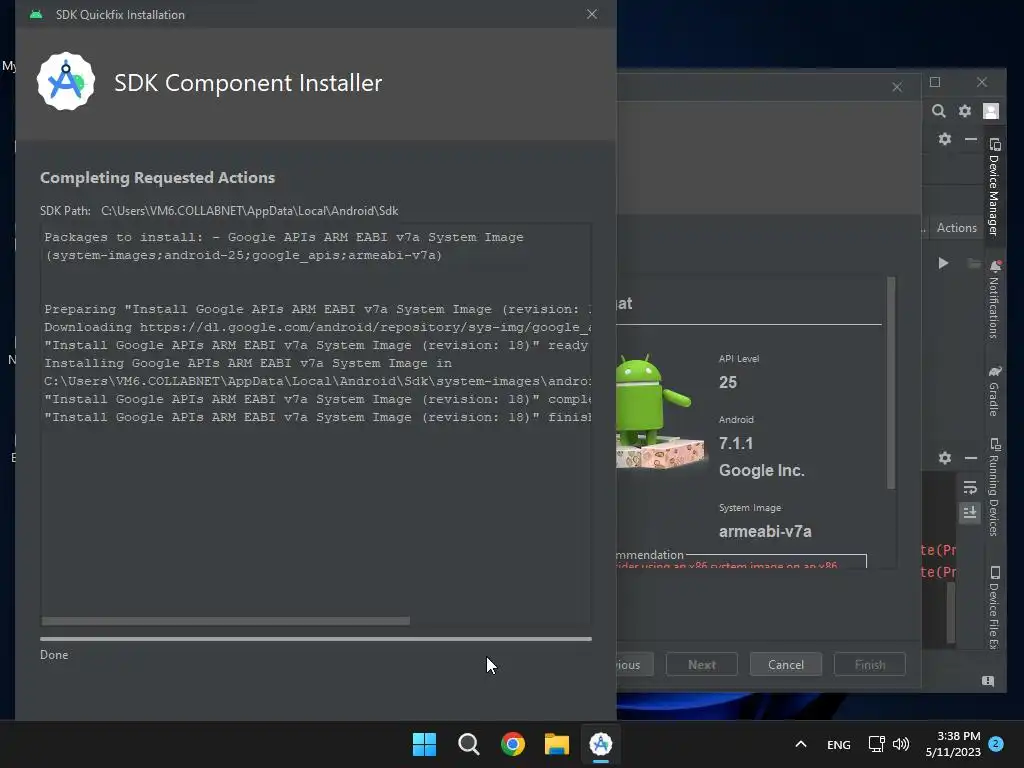Toggle scroll-to-end in the output console
This screenshot has height=768, width=1024.
point(970,513)
